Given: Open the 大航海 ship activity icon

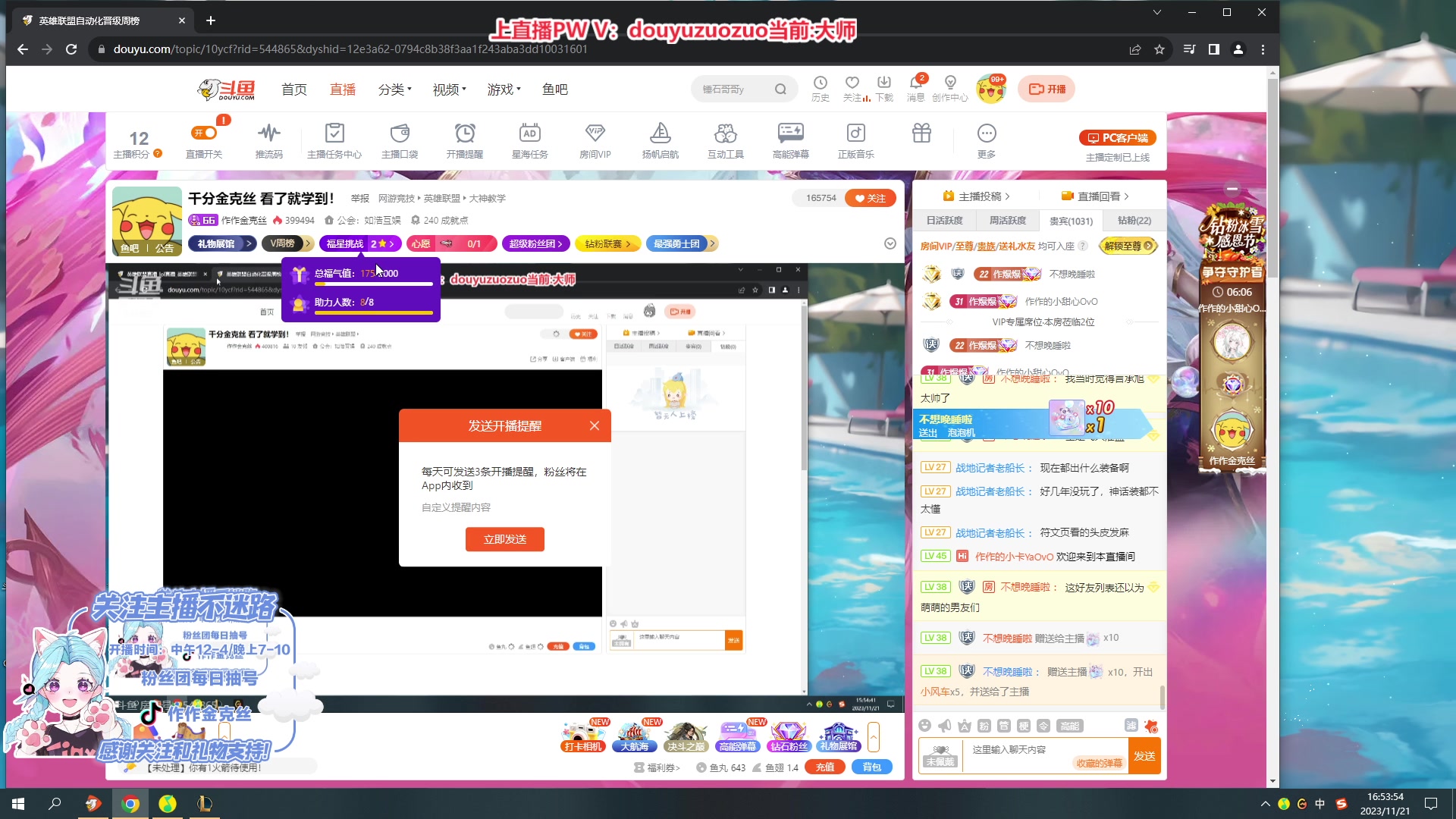Looking at the screenshot, I should coord(635,736).
